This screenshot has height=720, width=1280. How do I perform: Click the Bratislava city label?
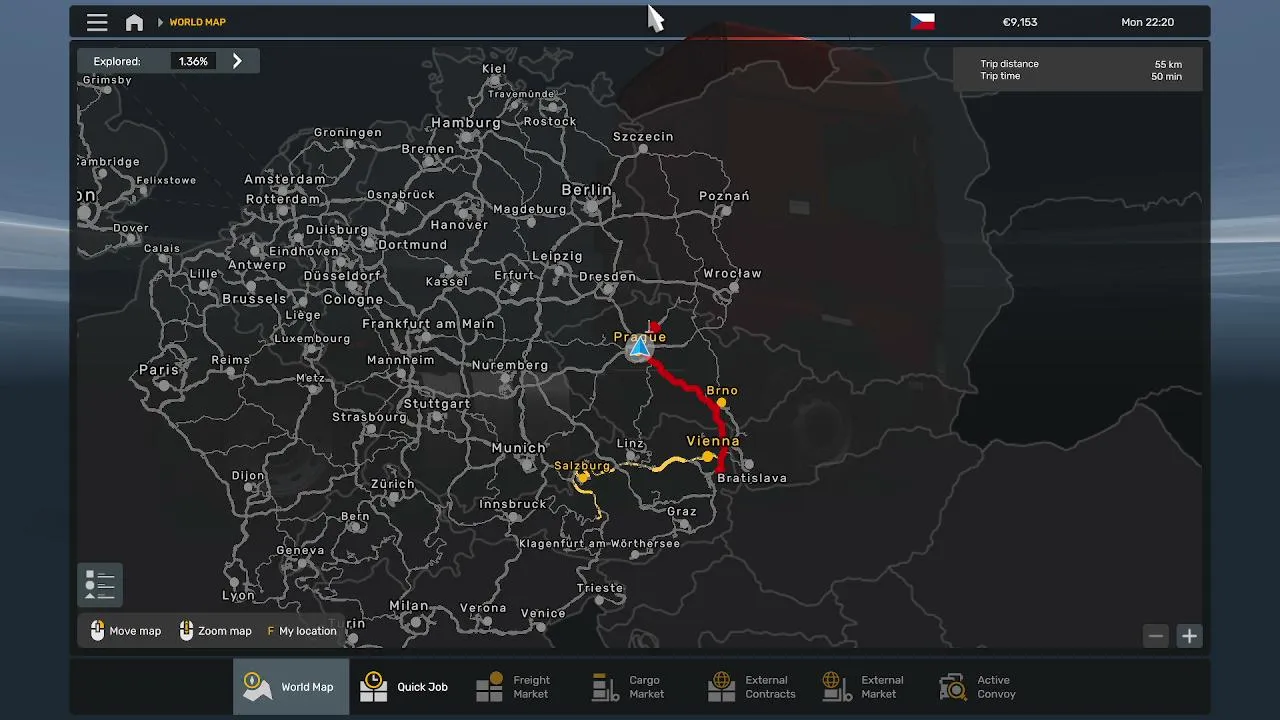(x=752, y=478)
